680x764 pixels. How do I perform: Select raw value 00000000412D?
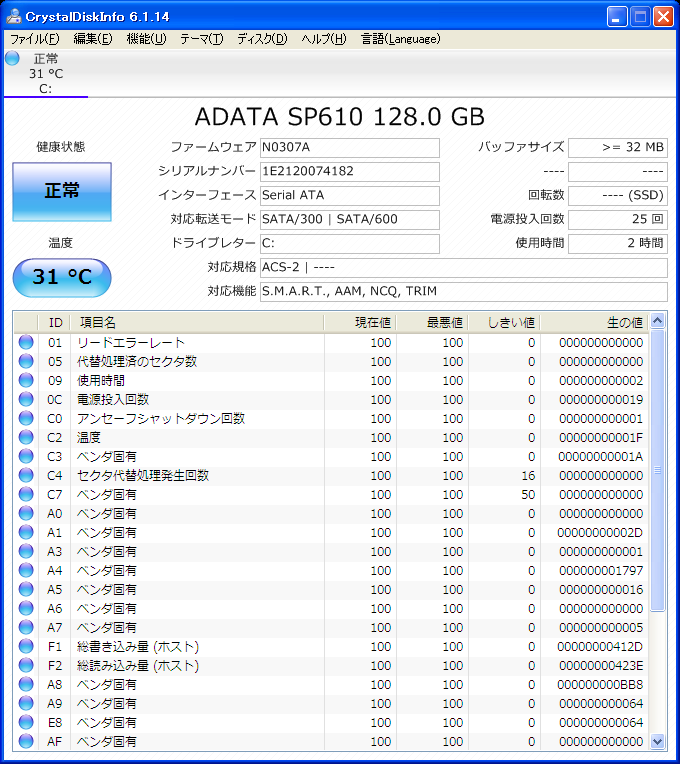(x=600, y=647)
